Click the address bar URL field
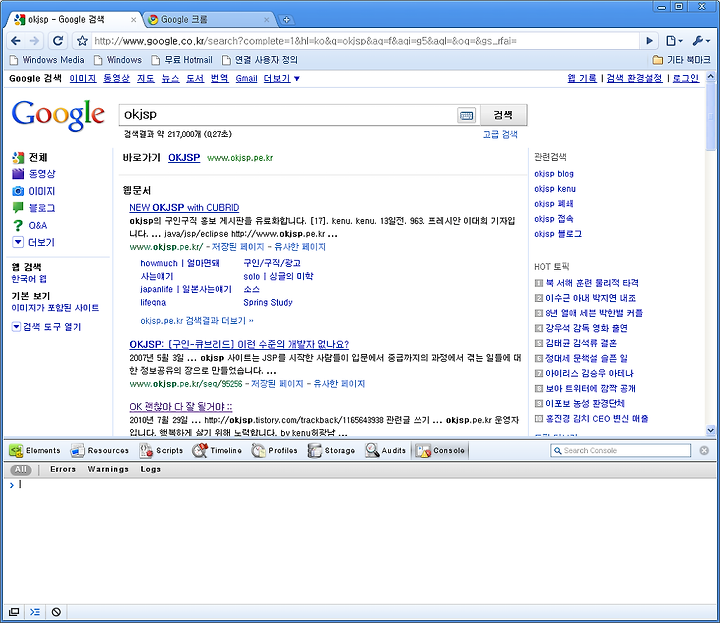 point(365,41)
